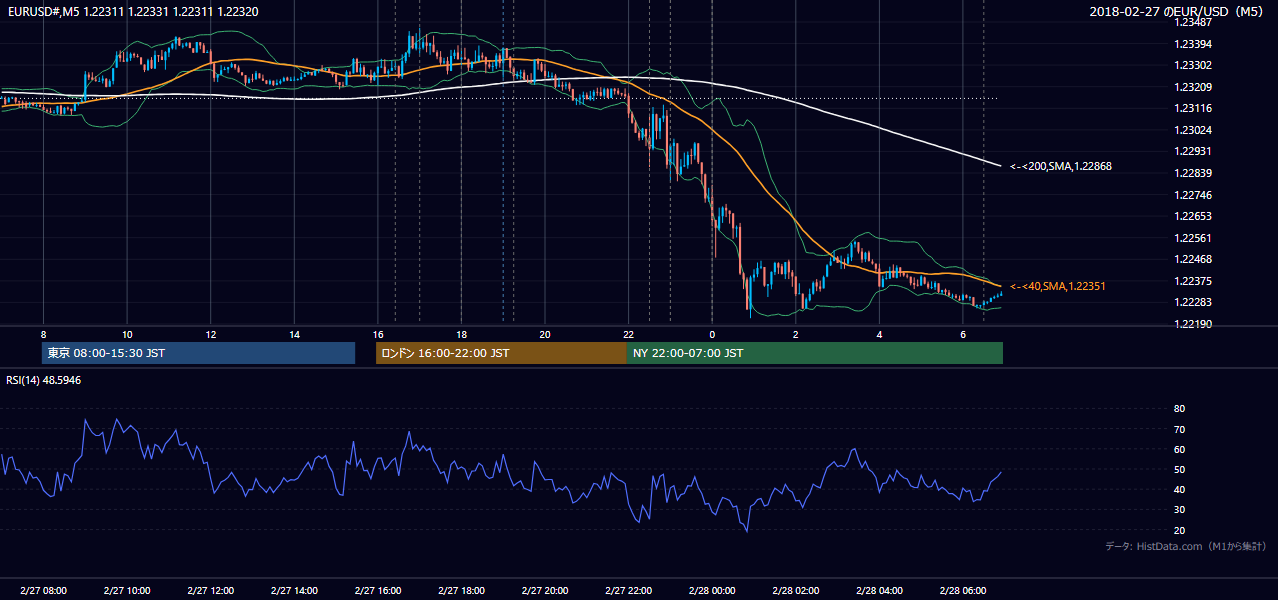Click price axis label 1.23487
Image resolution: width=1278 pixels, height=600 pixels.
pyautogui.click(x=1192, y=23)
